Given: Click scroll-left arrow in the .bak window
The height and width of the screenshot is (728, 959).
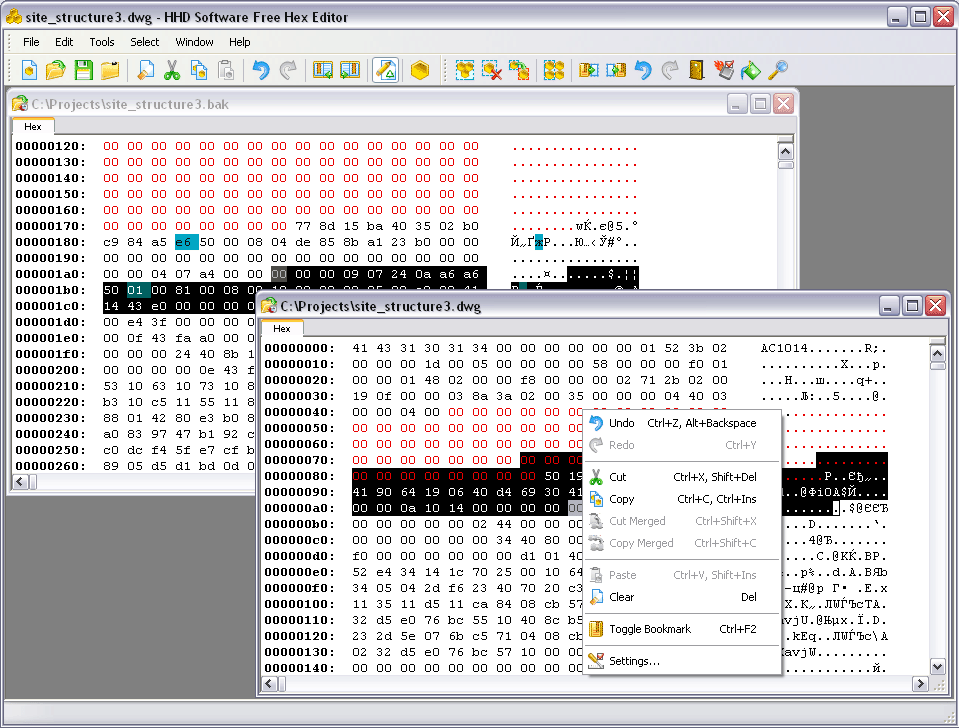Looking at the screenshot, I should pos(20,483).
